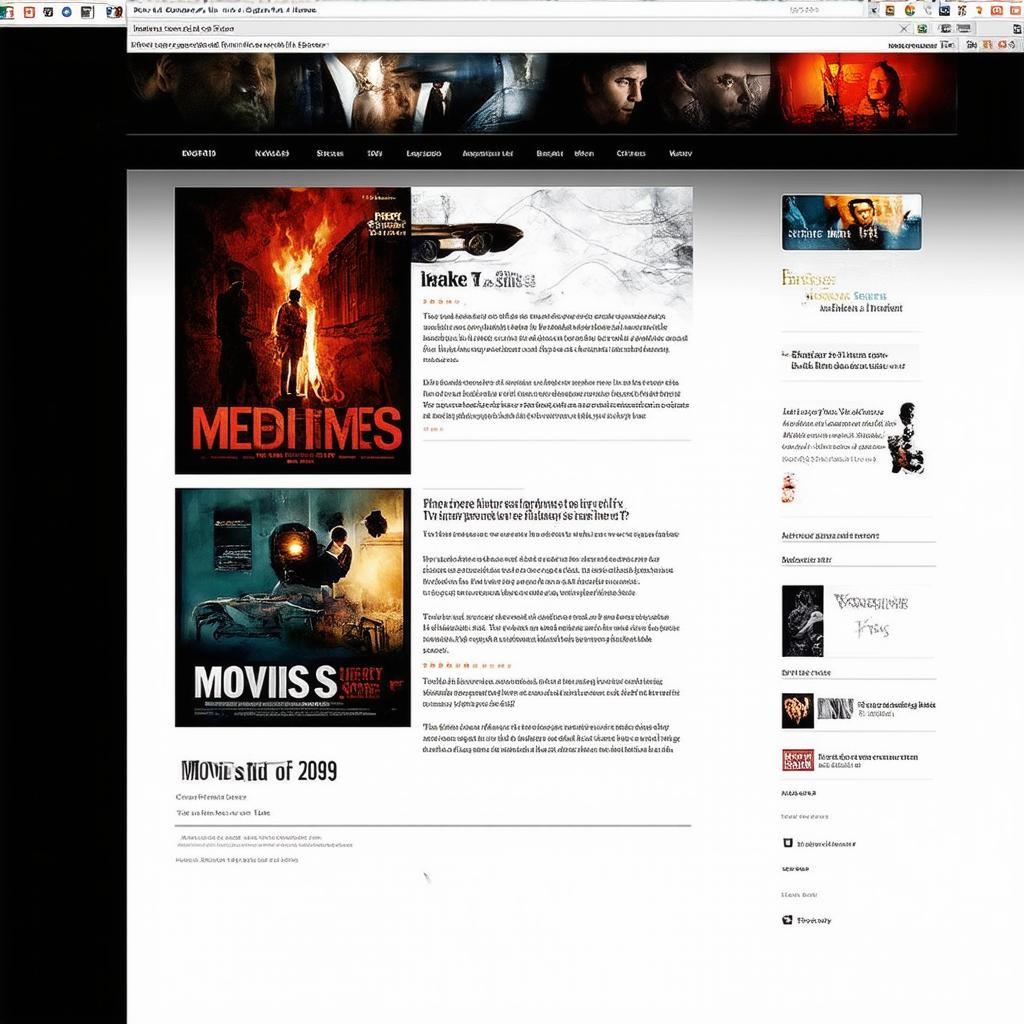Click the orange star rating under the first article title
The image size is (1024, 1024).
click(x=441, y=302)
